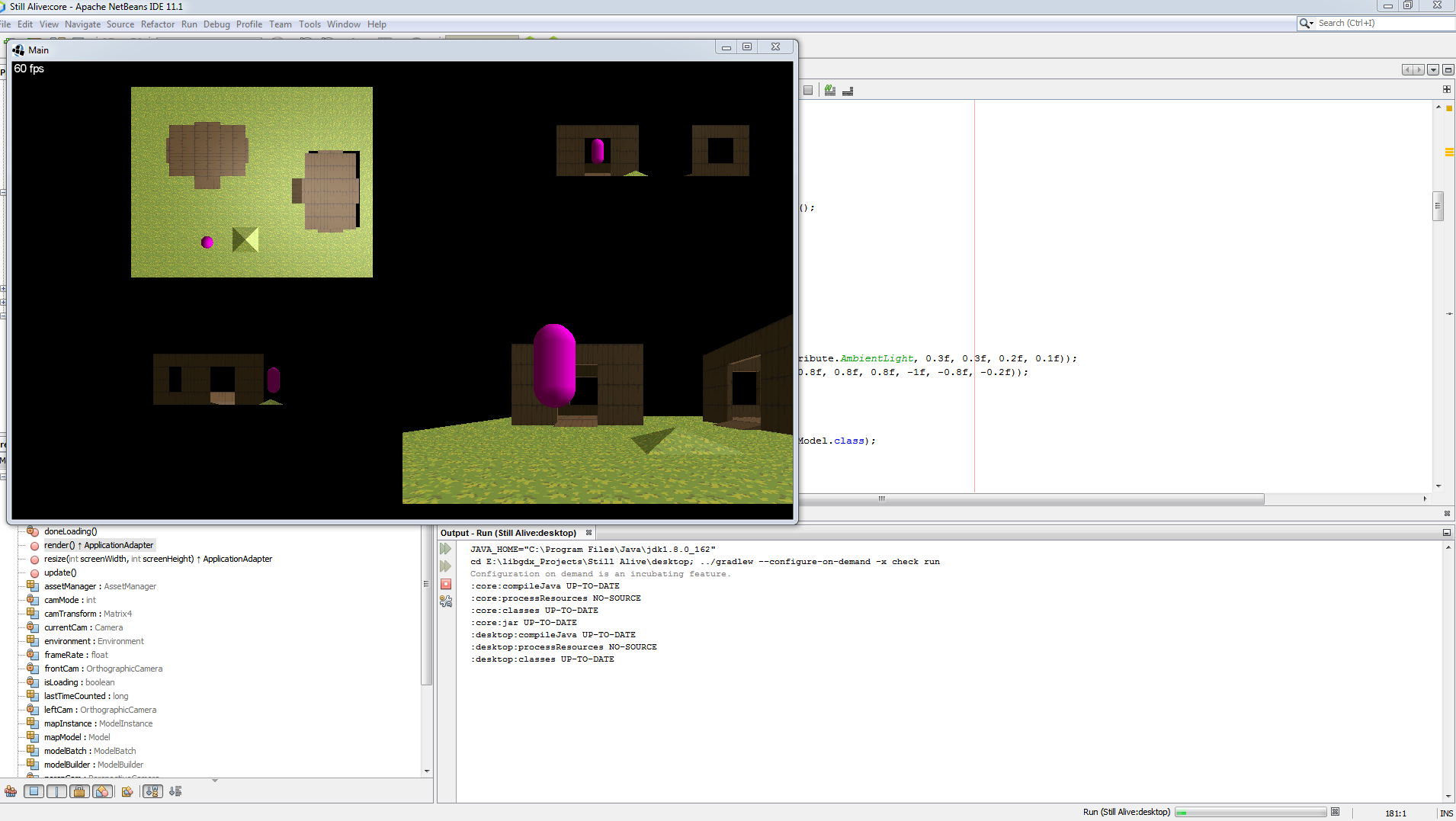Click the green comment lines editor icon
Screen dimensions: 1456x821
pos(830,90)
